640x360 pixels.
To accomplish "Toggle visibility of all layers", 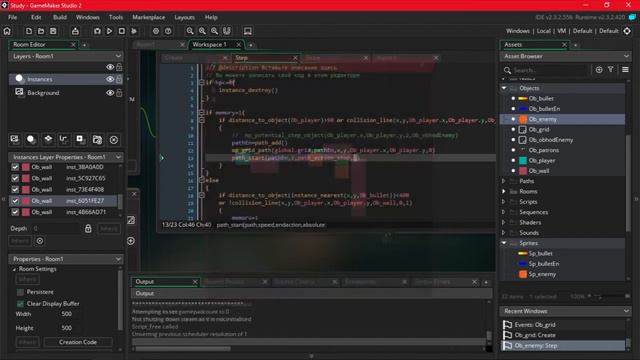I will click(x=110, y=67).
